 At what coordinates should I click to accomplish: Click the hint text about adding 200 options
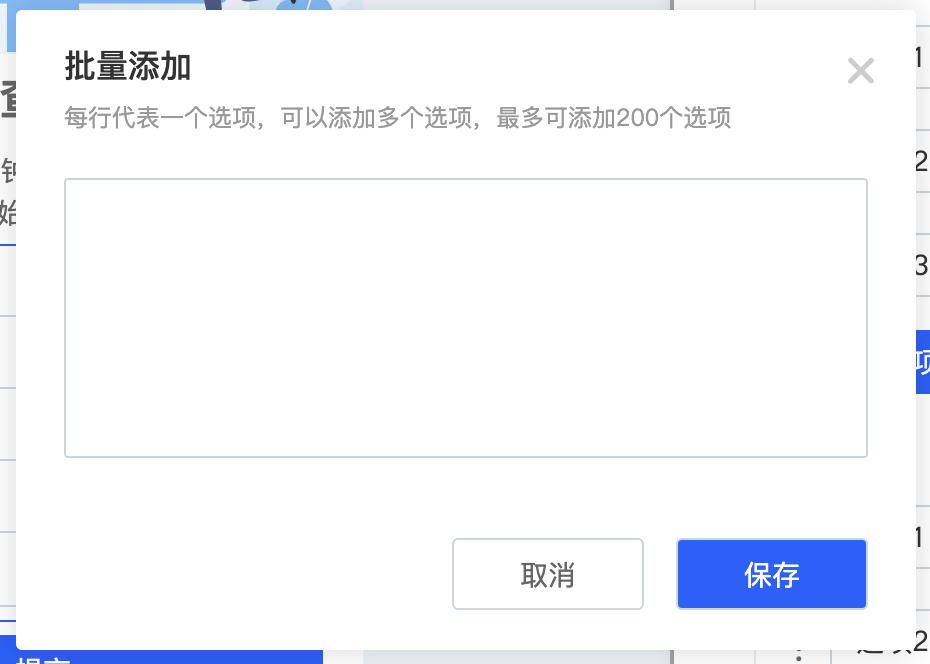[397, 117]
